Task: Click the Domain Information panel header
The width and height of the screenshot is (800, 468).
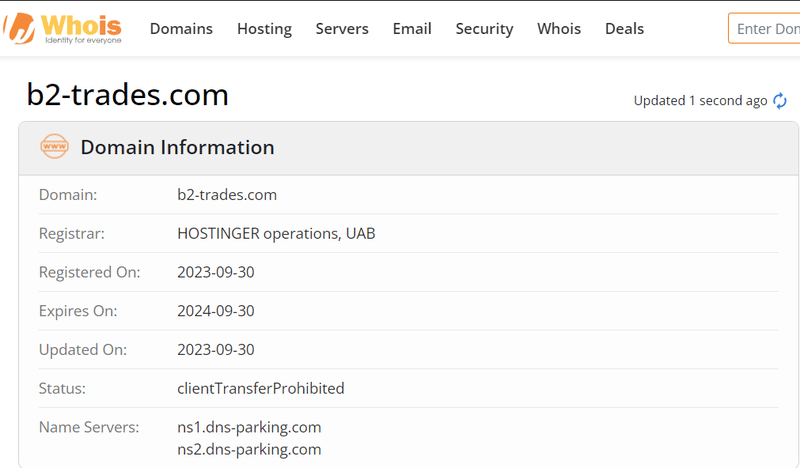Action: tap(408, 148)
